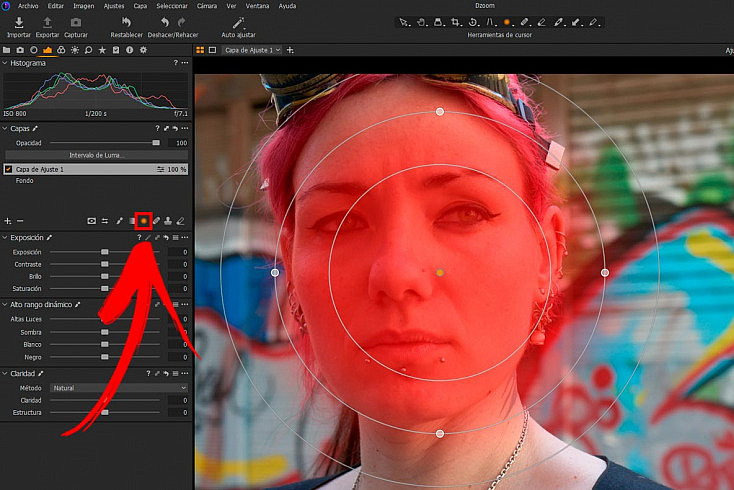This screenshot has width=734, height=490.
Task: Click the Opacidad slider handle
Action: [x=156, y=143]
